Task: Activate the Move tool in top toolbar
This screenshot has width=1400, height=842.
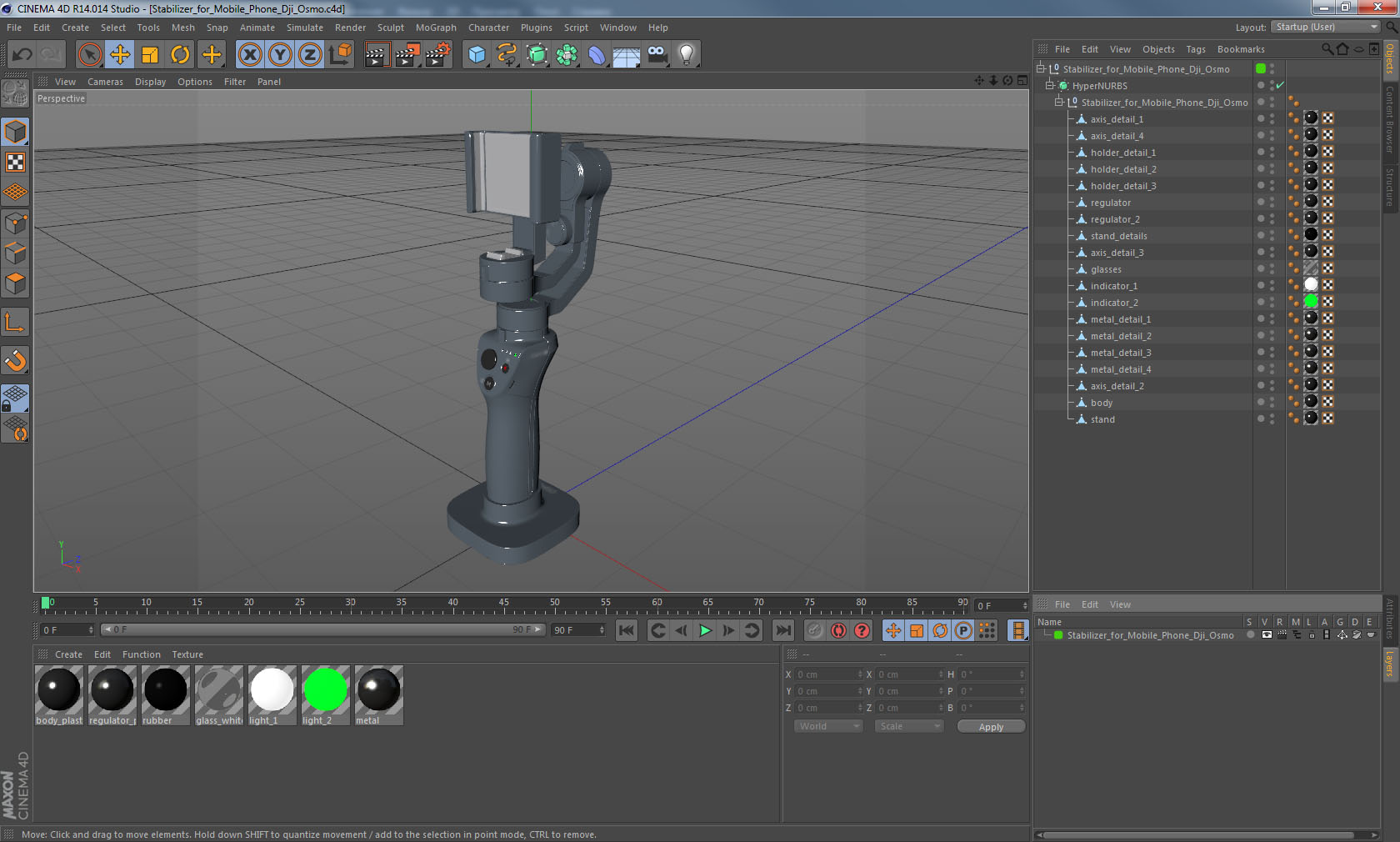Action: tap(120, 55)
